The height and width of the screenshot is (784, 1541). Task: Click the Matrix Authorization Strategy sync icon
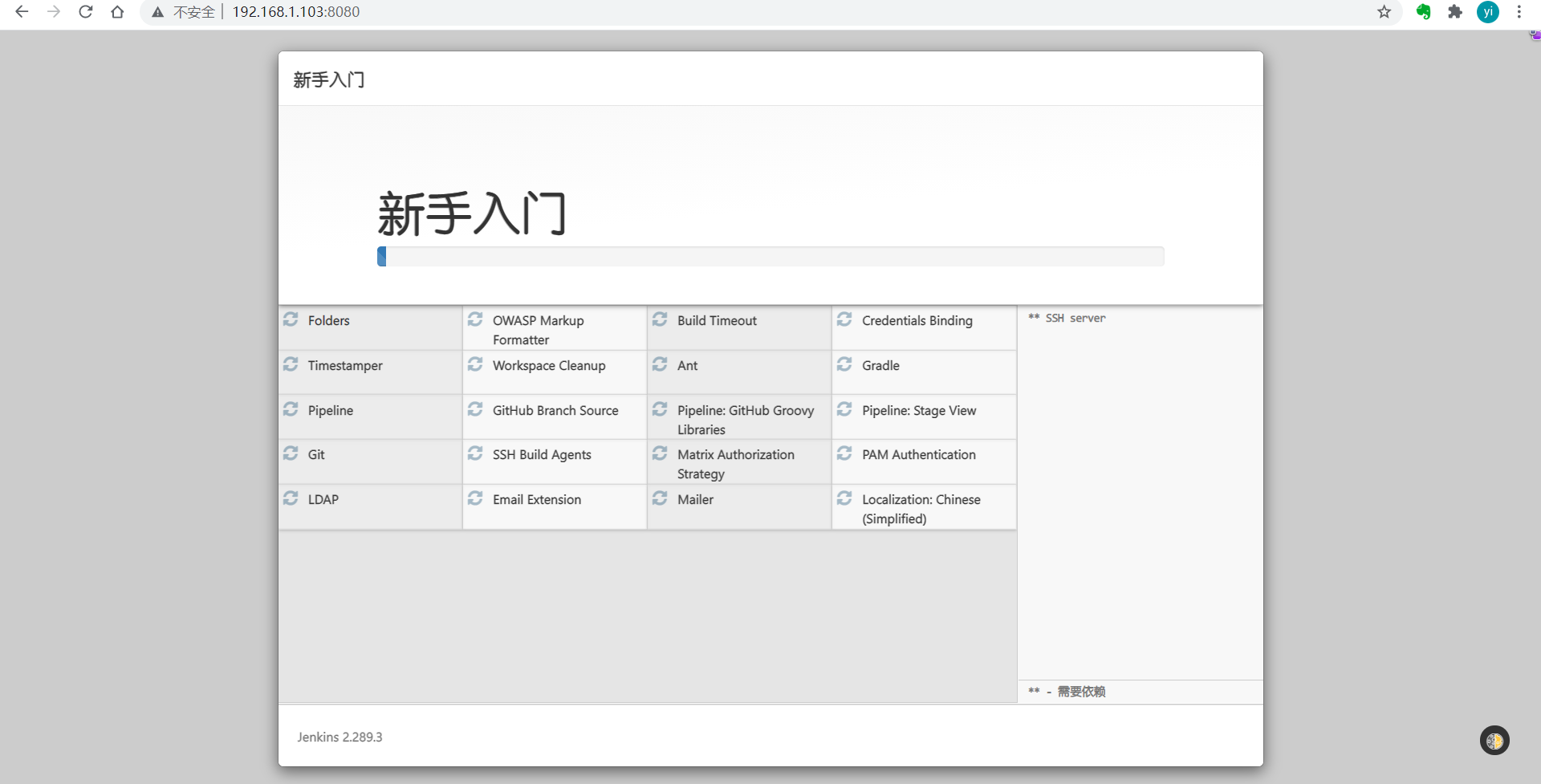(660, 453)
